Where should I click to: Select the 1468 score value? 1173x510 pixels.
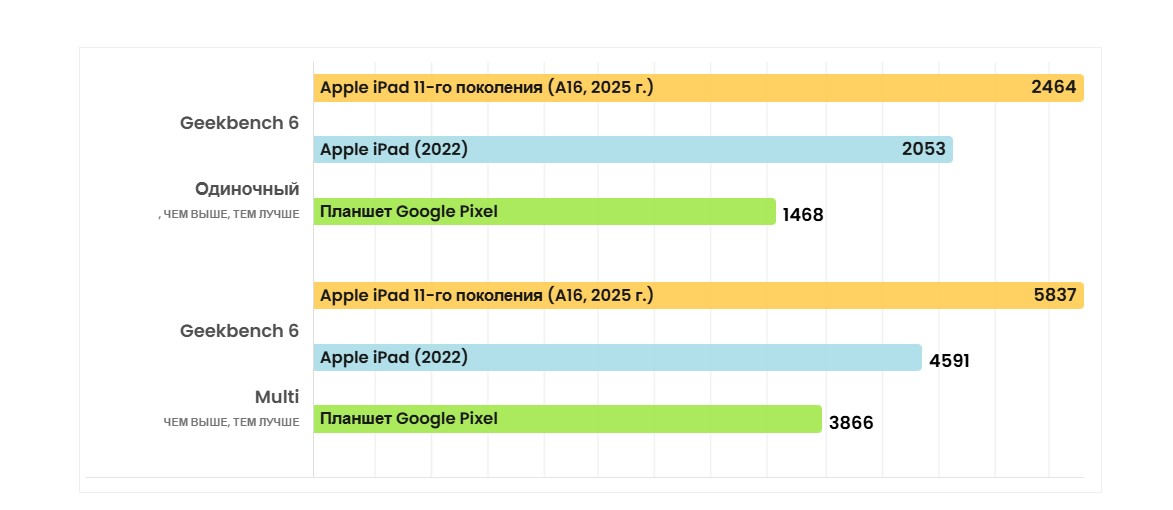point(803,215)
